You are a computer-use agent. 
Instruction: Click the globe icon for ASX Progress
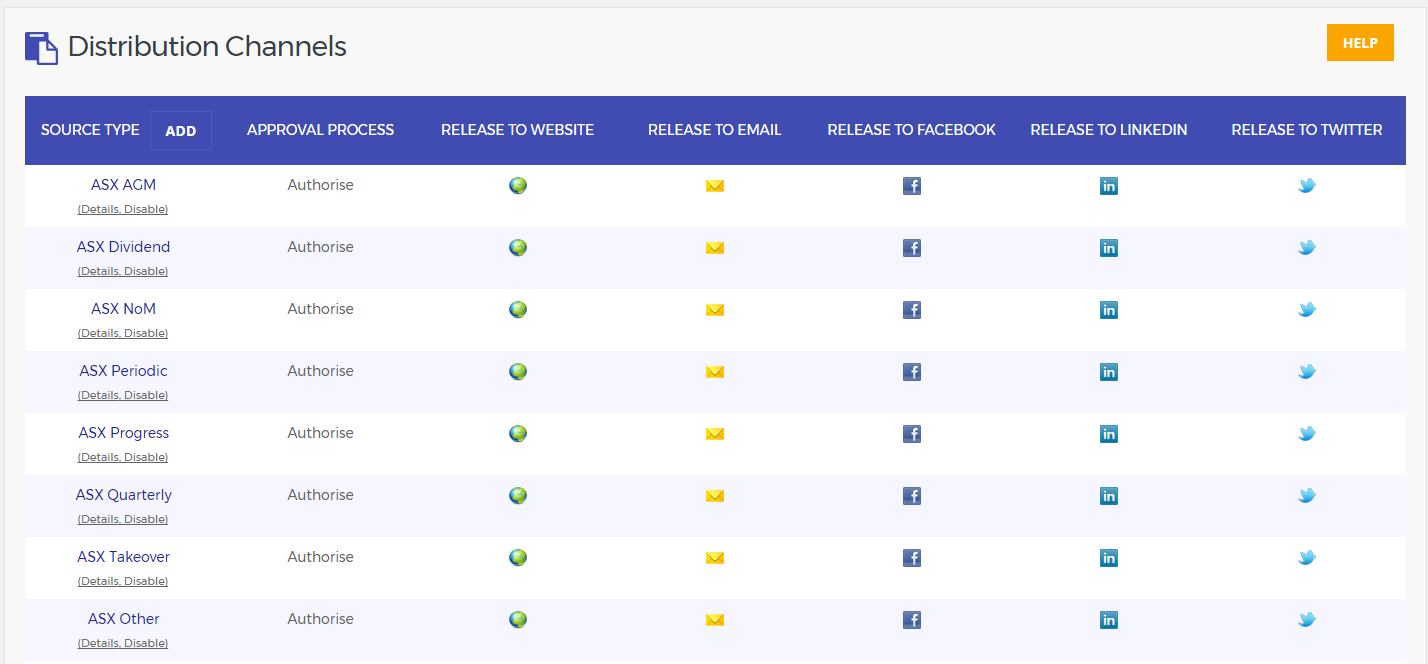pos(518,434)
